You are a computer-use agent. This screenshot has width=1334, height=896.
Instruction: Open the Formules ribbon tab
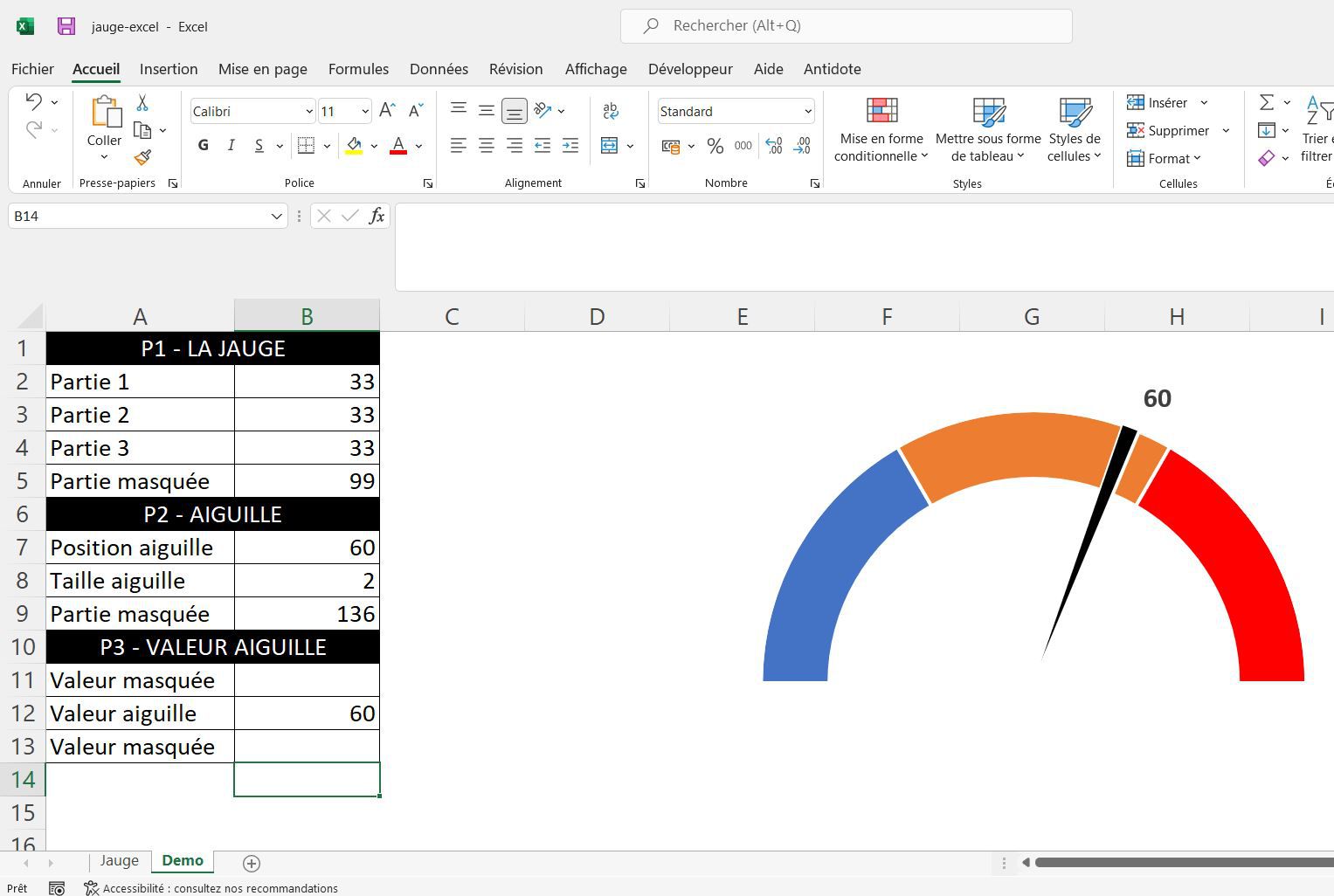358,69
